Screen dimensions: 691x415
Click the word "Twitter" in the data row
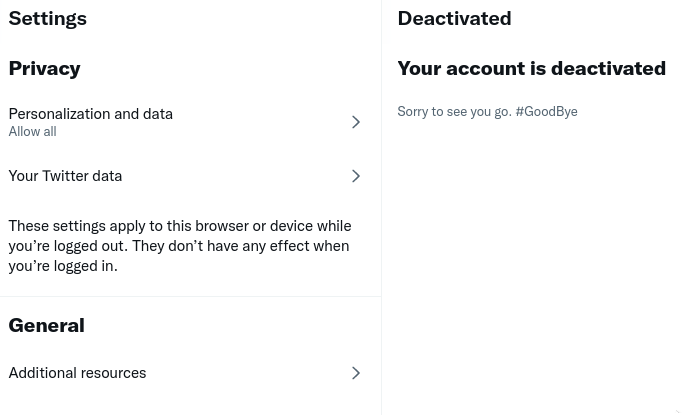pos(66,176)
